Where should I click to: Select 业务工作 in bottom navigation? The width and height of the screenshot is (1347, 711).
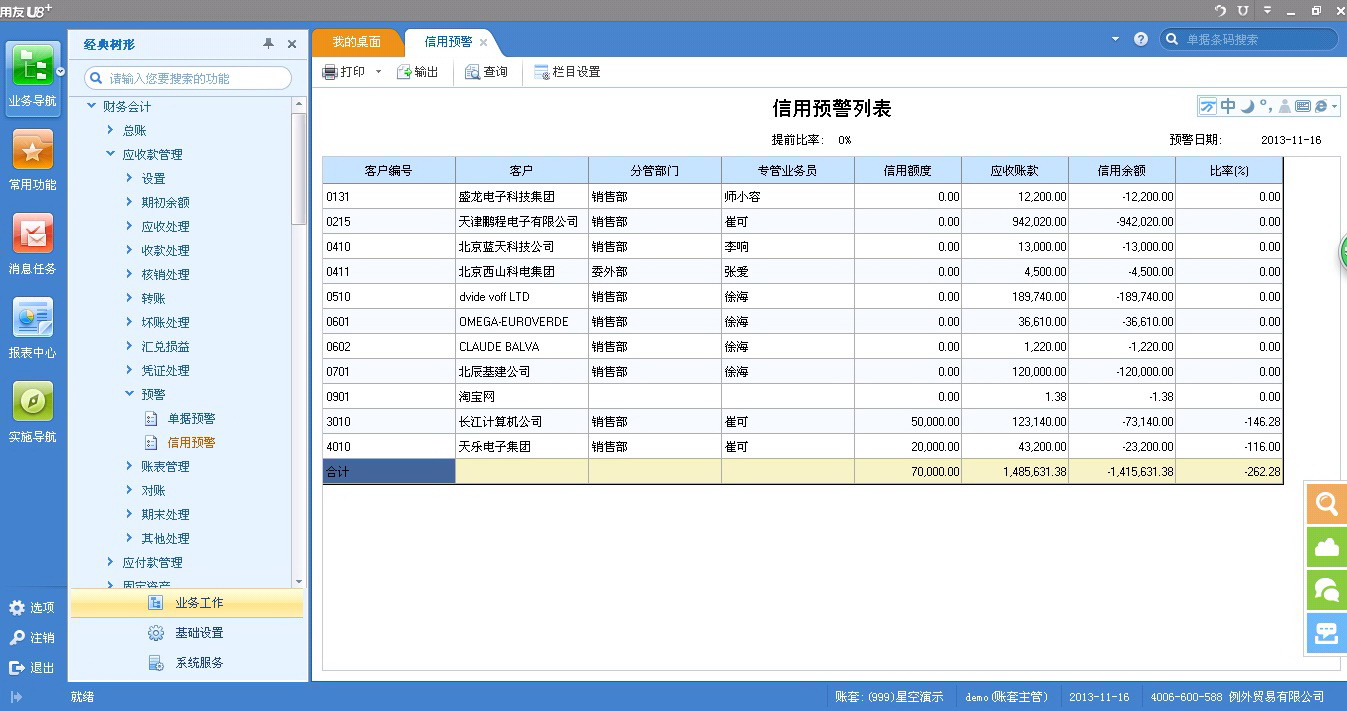tap(187, 603)
